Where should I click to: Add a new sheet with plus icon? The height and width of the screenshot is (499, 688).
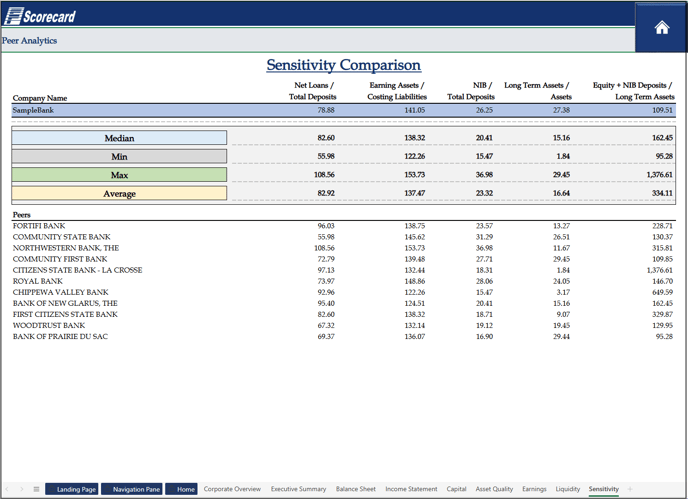(630, 489)
